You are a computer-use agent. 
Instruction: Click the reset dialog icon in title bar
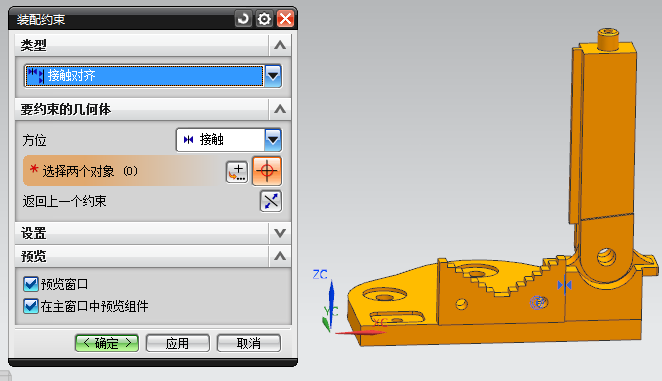tap(243, 19)
